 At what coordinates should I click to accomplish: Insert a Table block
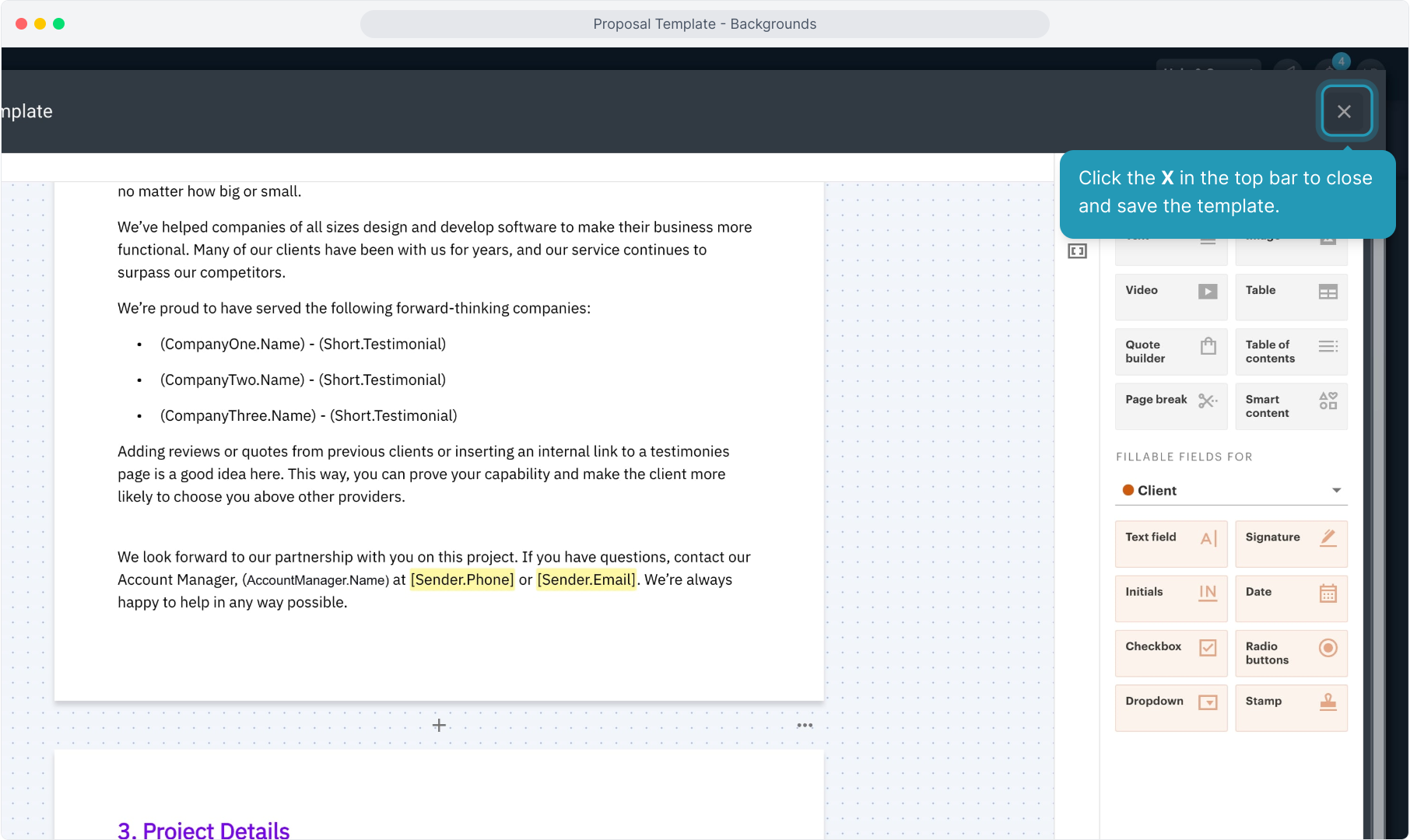(x=1291, y=297)
